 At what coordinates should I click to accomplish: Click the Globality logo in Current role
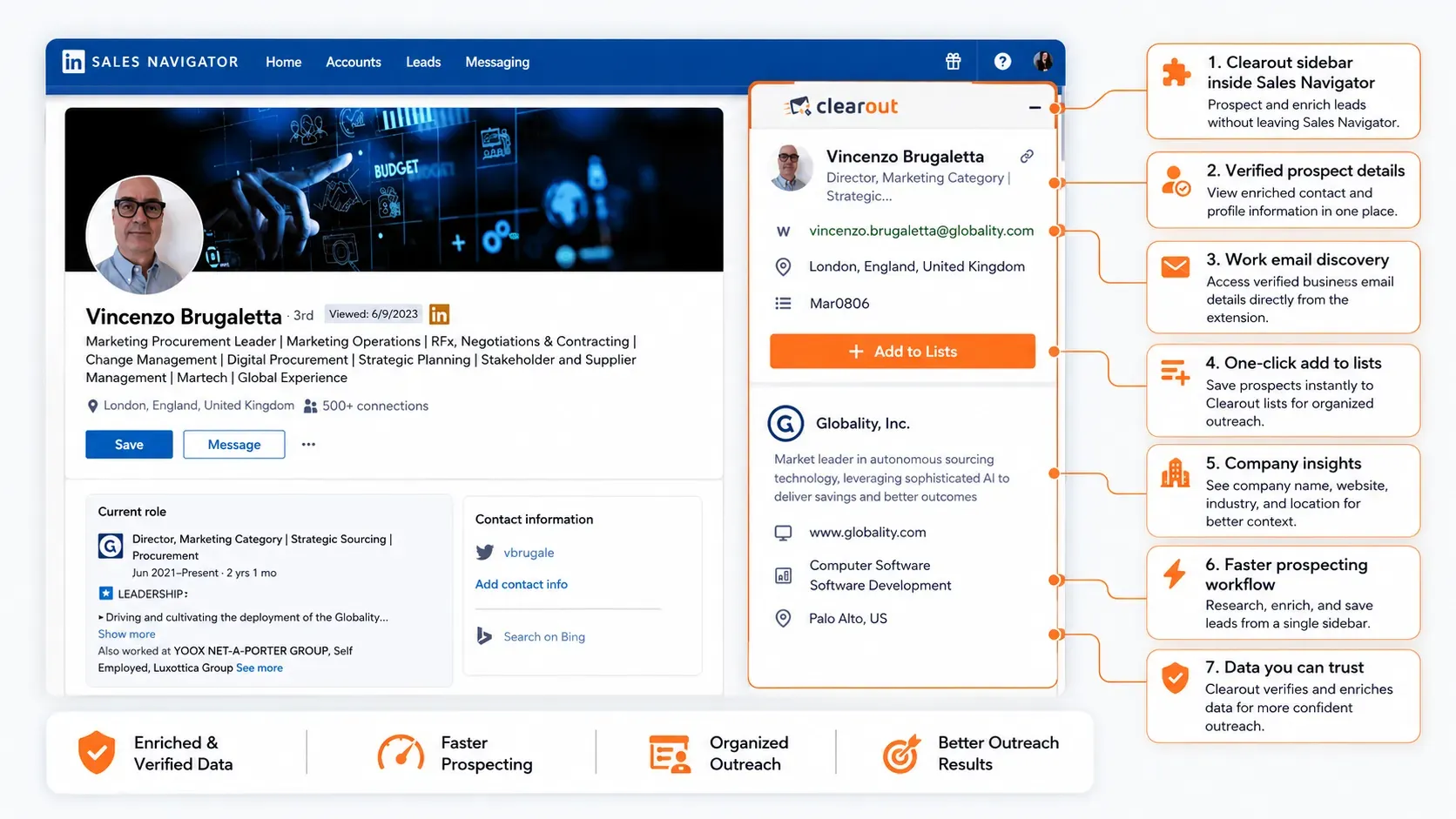point(110,546)
